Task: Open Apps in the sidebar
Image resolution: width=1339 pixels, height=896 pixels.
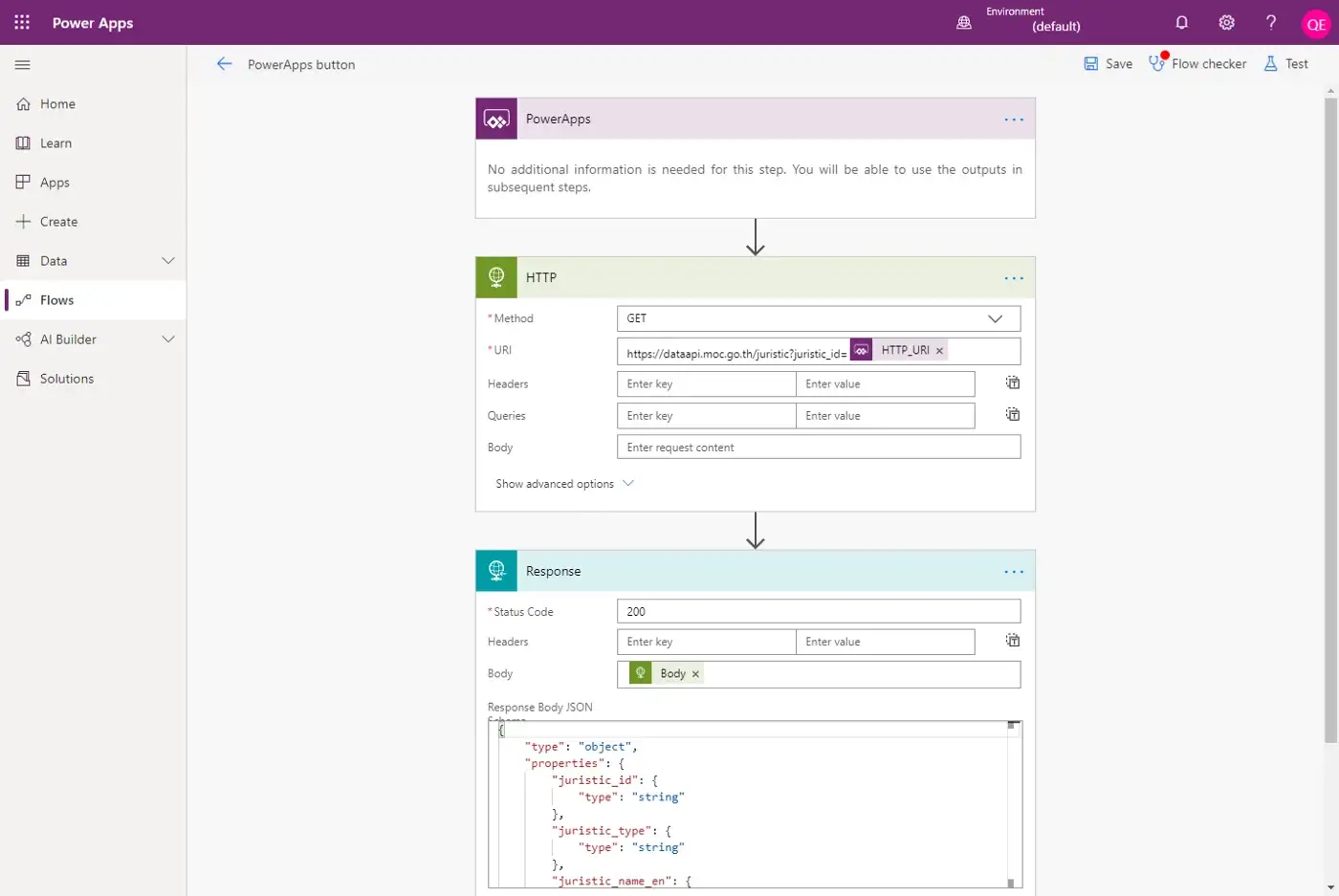Action: (94, 183)
